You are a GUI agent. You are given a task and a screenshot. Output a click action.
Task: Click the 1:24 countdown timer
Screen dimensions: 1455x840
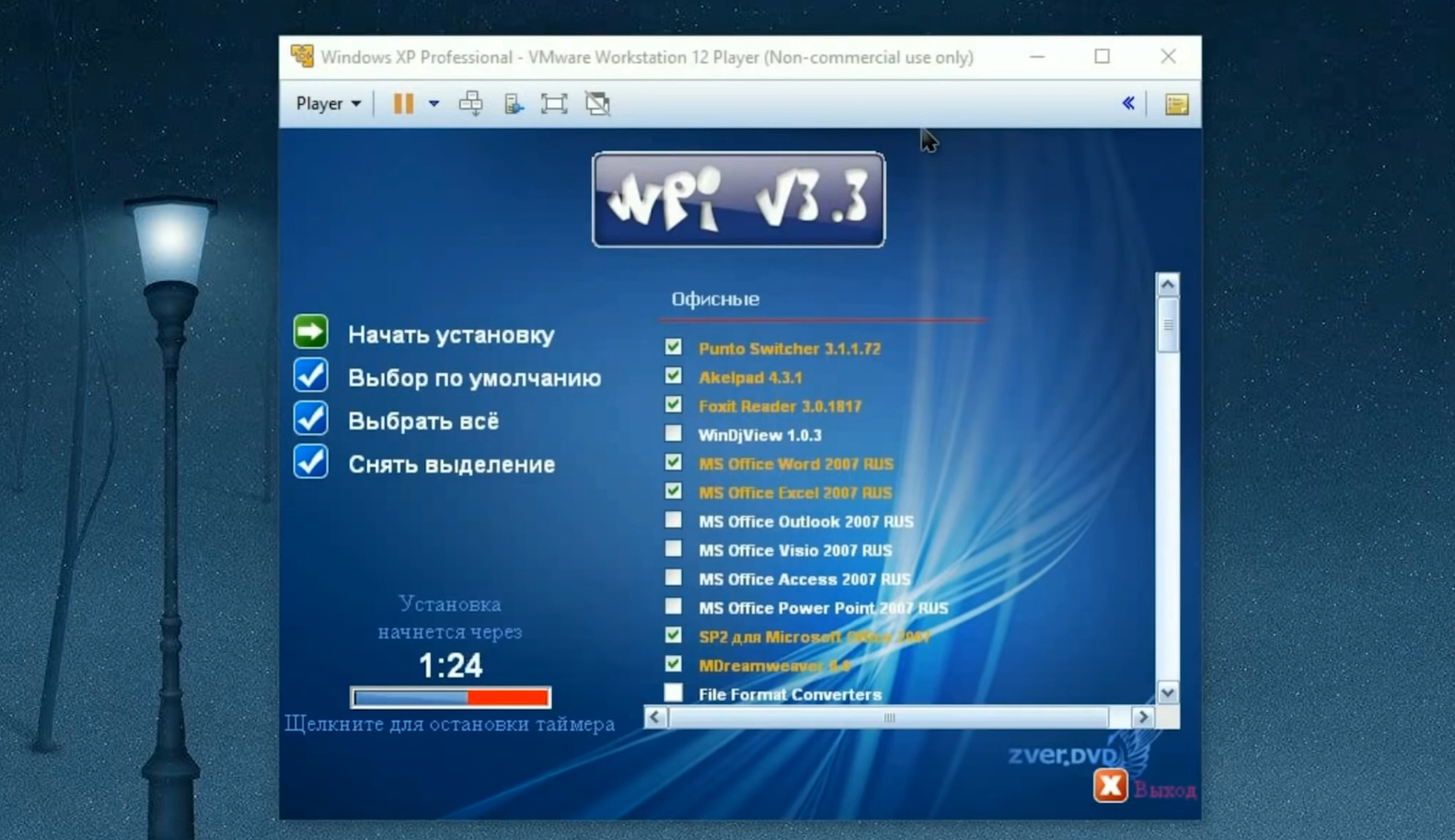pos(451,666)
